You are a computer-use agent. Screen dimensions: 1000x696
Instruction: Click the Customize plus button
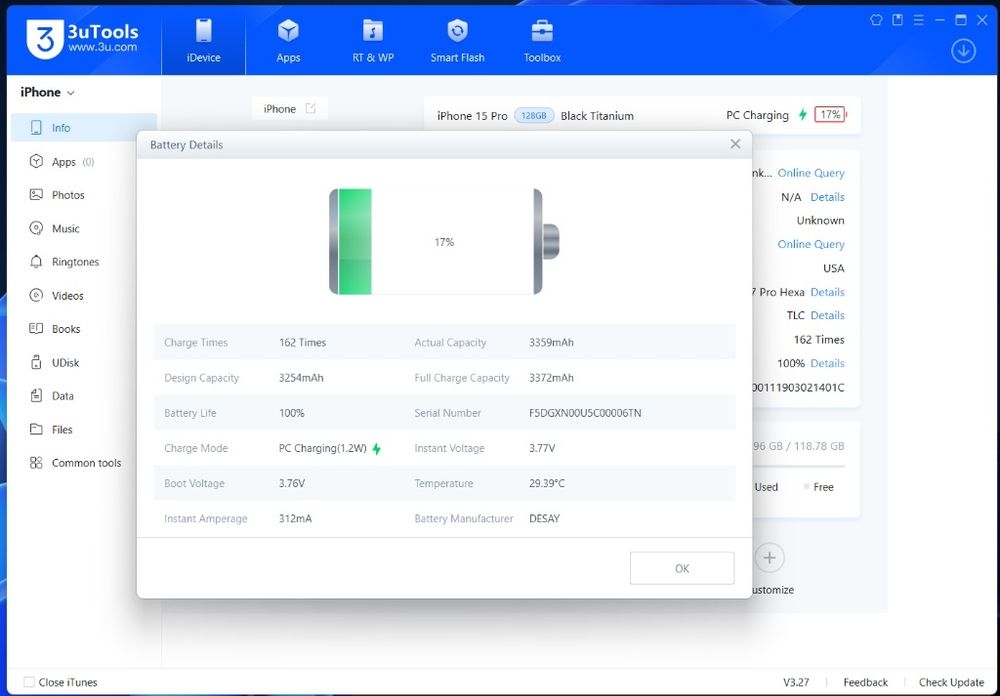769,558
